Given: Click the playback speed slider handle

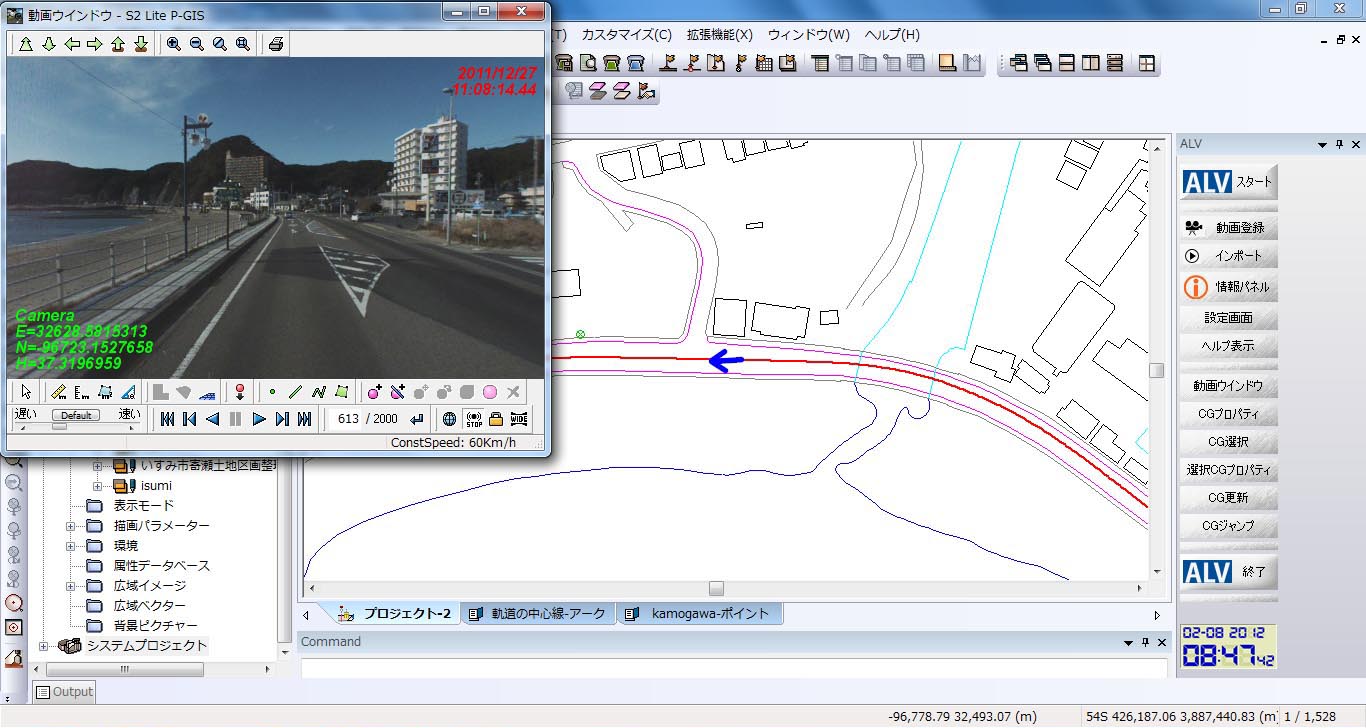Looking at the screenshot, I should coord(60,427).
